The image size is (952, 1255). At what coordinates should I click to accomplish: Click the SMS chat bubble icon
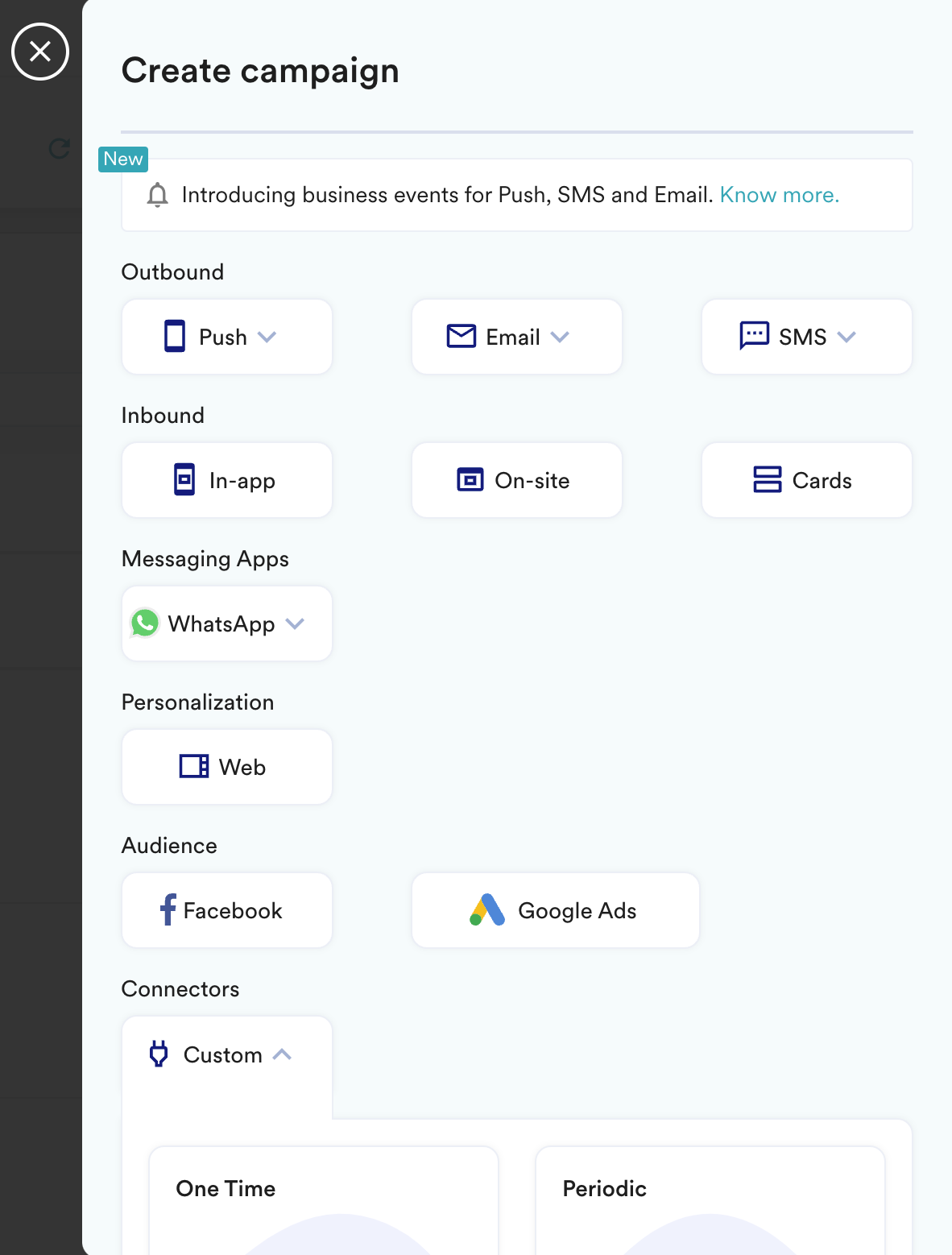[754, 336]
